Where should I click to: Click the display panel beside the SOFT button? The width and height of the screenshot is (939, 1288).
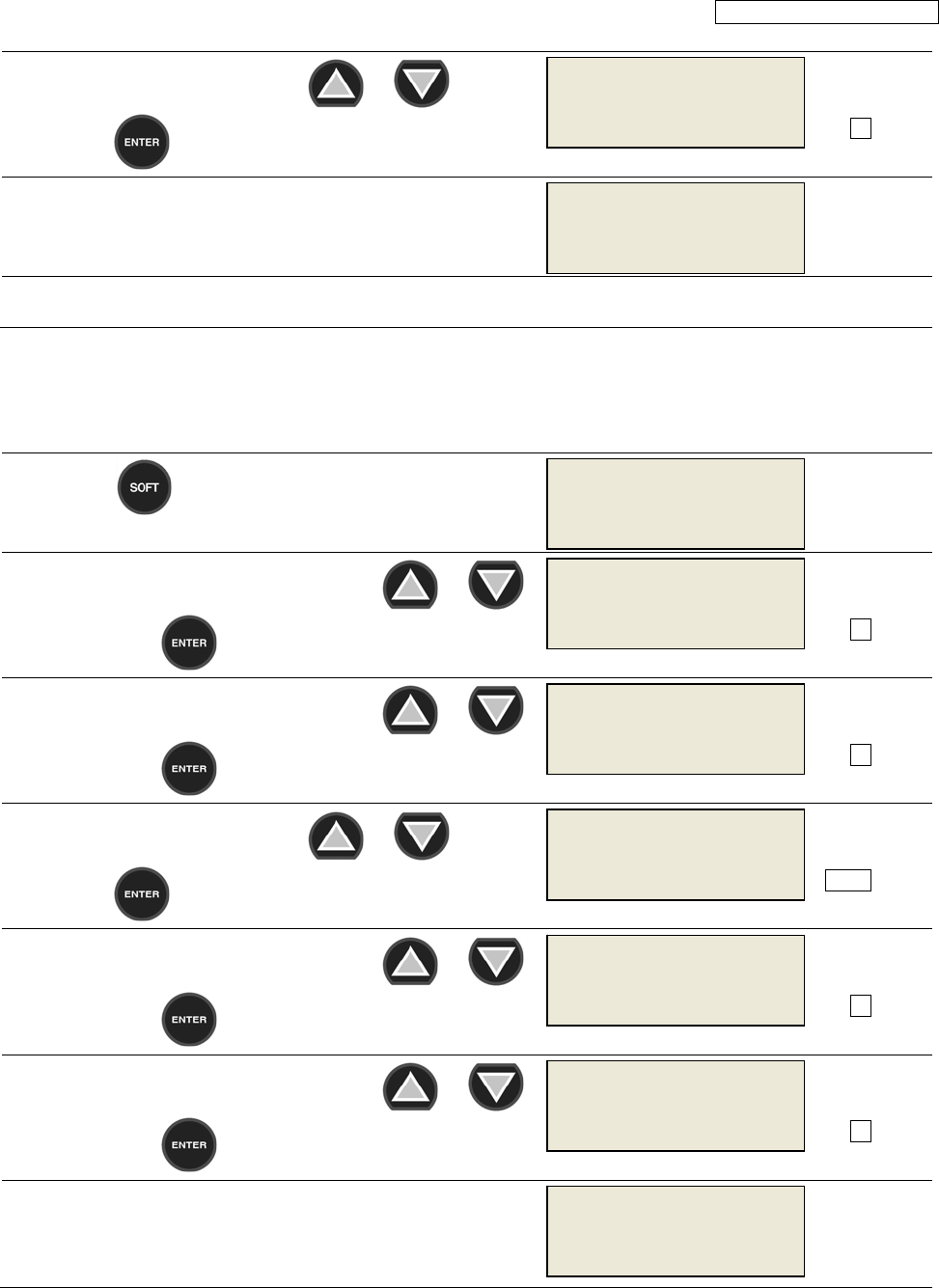click(676, 504)
